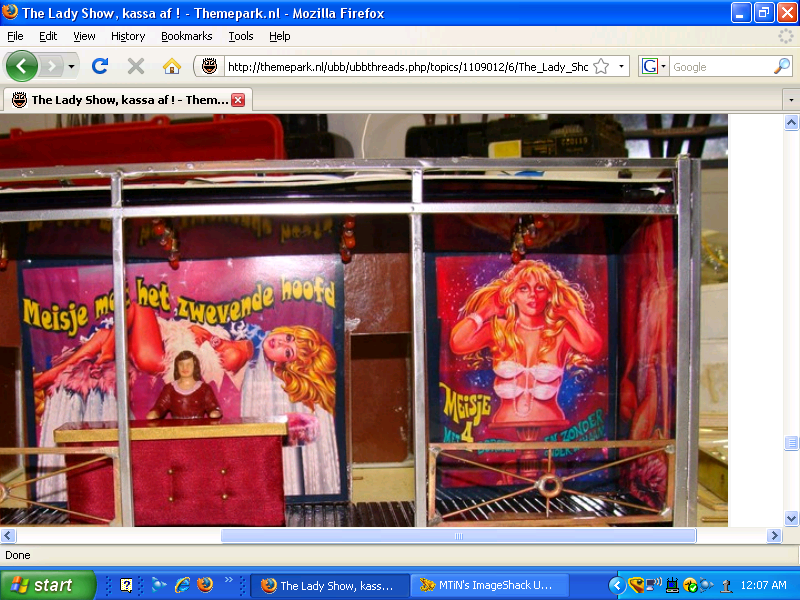Image resolution: width=800 pixels, height=600 pixels.
Task: Click the horizontal scrollbar left arrow
Action: click(8, 536)
